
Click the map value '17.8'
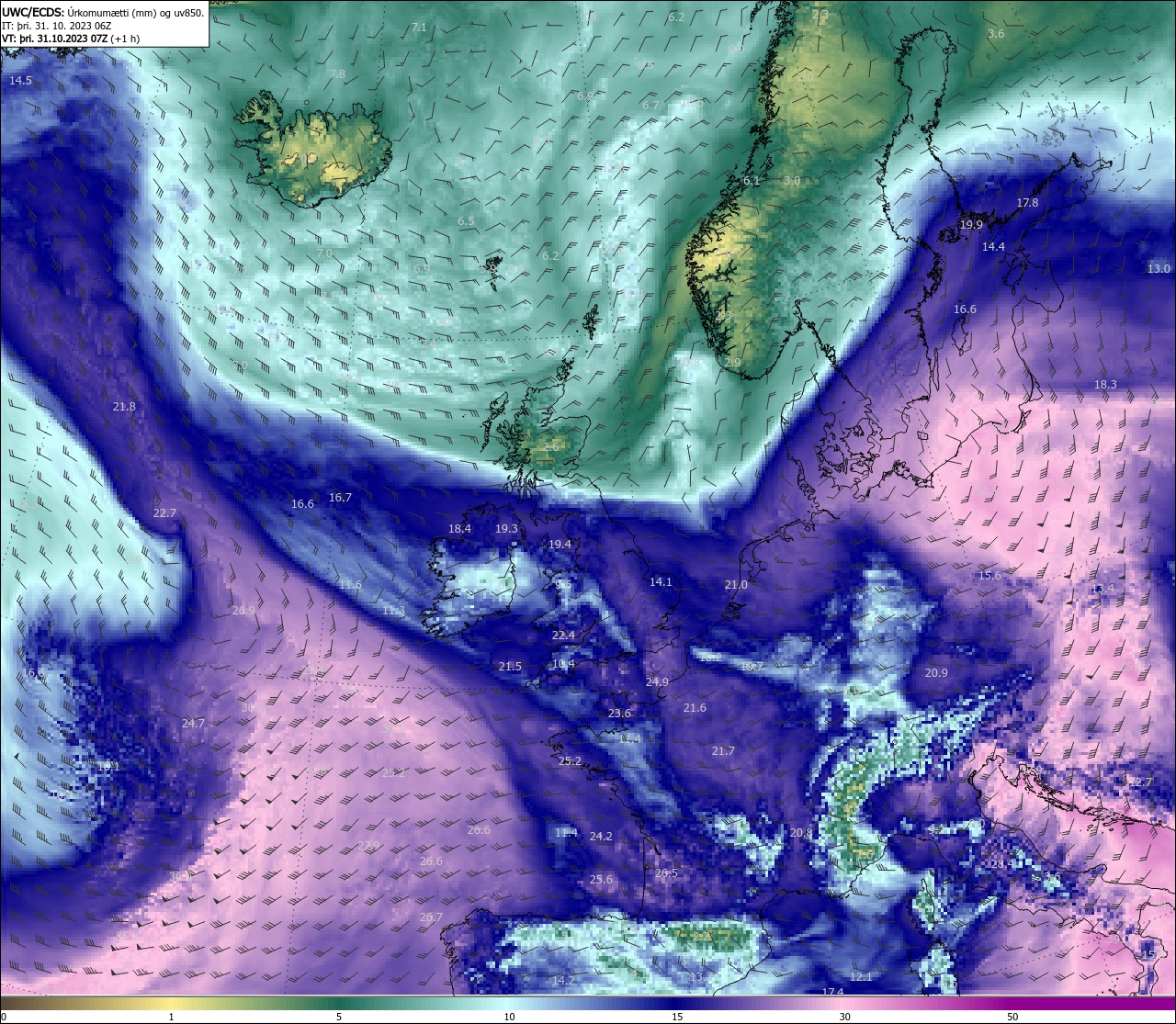tap(1027, 203)
